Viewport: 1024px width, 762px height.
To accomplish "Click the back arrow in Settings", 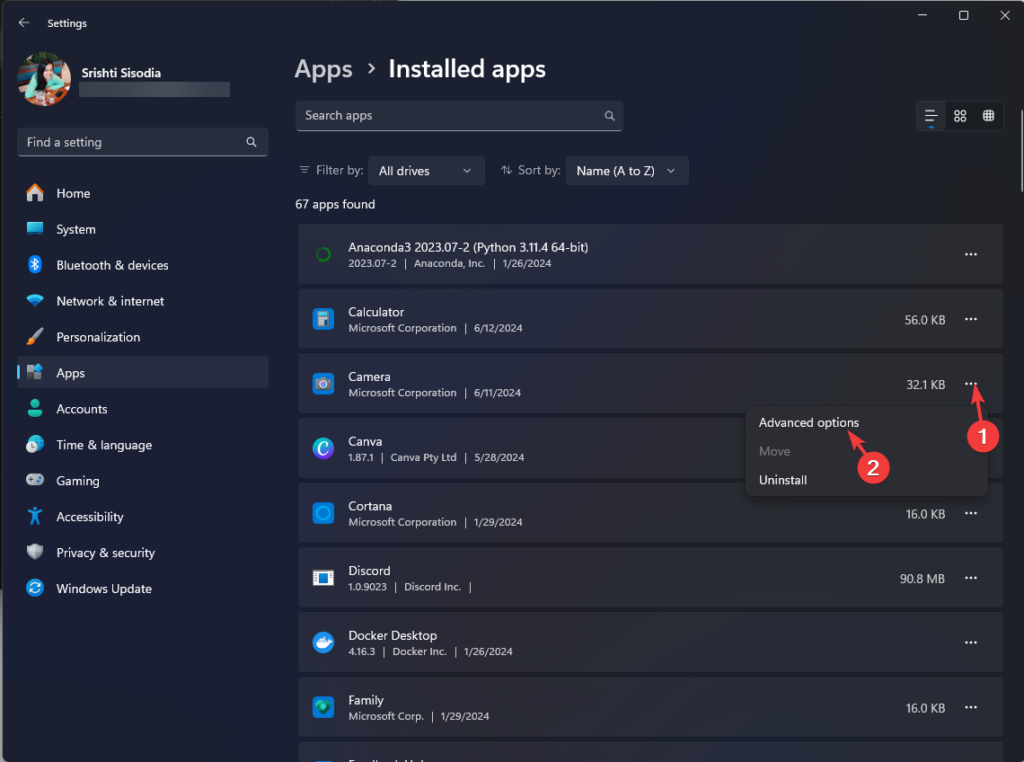I will (22, 22).
